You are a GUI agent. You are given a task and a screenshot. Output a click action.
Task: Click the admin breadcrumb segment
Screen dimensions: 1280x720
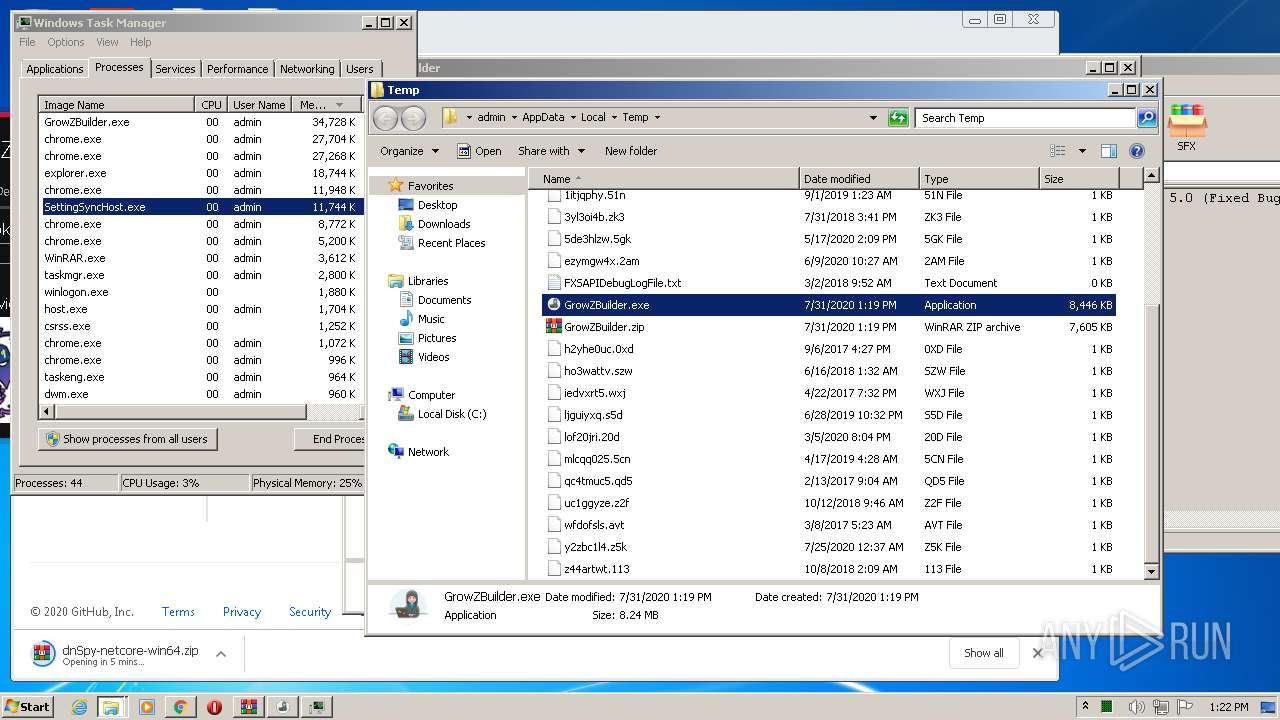(x=491, y=117)
